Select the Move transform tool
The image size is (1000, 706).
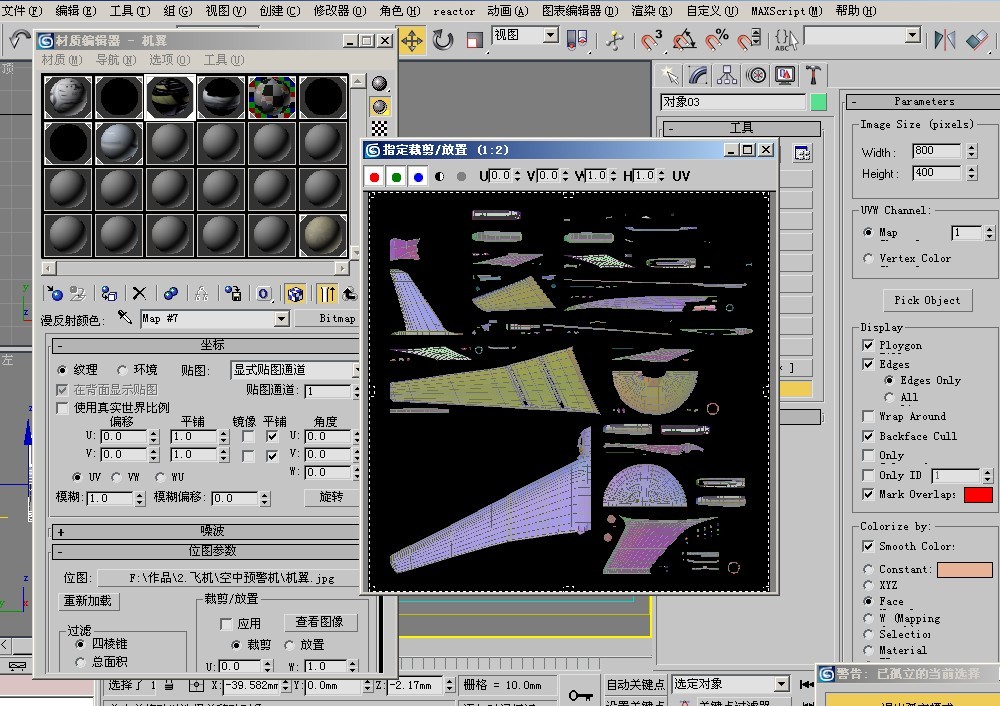[x=412, y=40]
